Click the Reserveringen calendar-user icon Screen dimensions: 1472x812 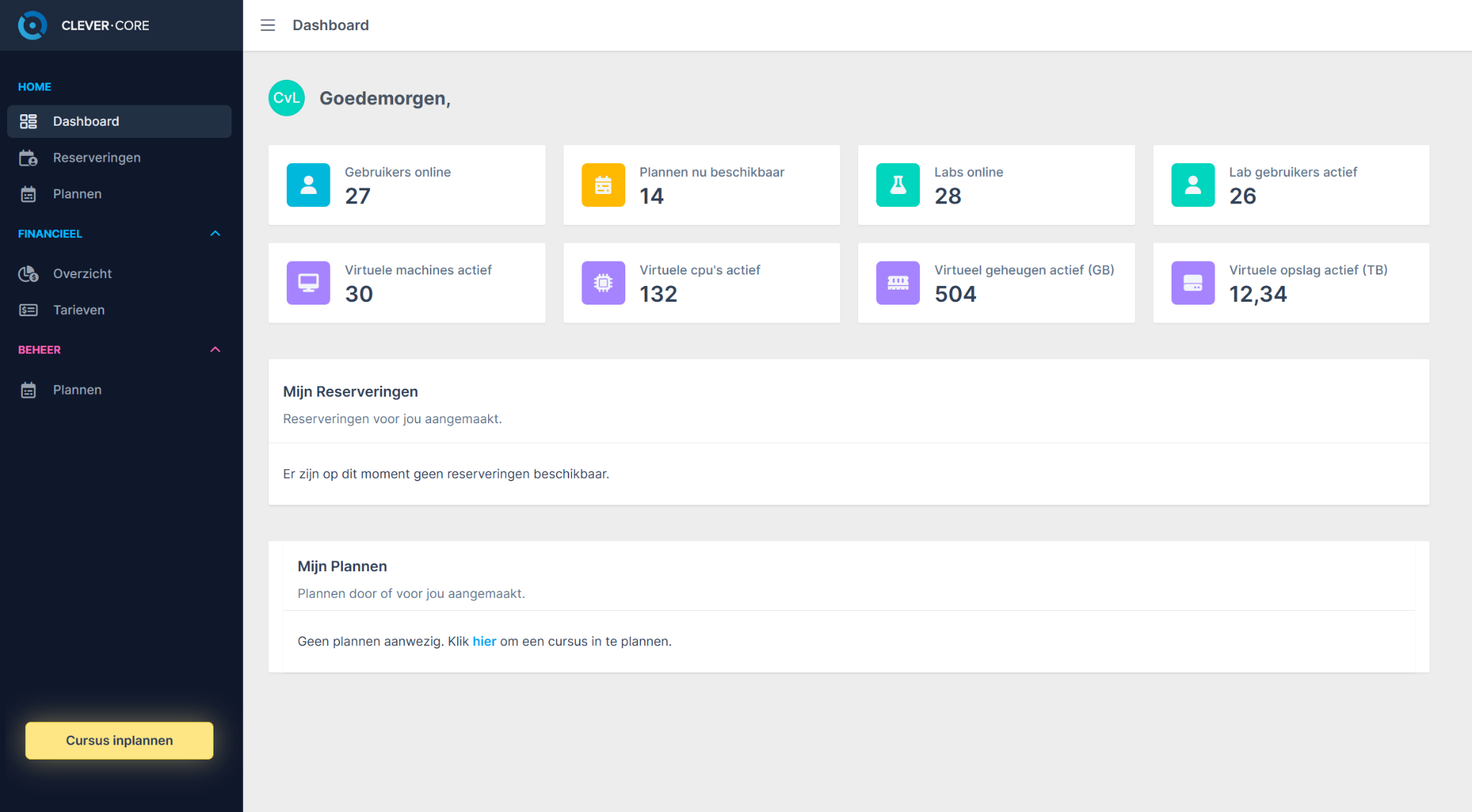[28, 158]
